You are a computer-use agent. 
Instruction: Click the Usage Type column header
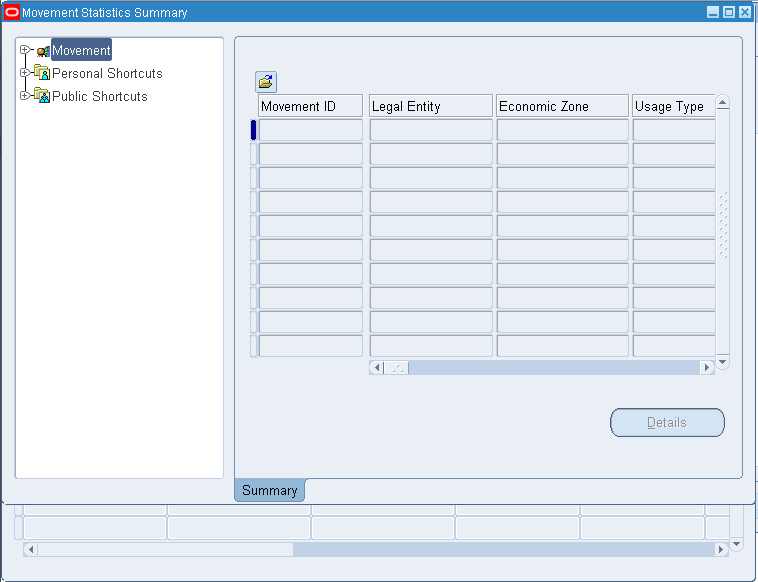coord(674,106)
